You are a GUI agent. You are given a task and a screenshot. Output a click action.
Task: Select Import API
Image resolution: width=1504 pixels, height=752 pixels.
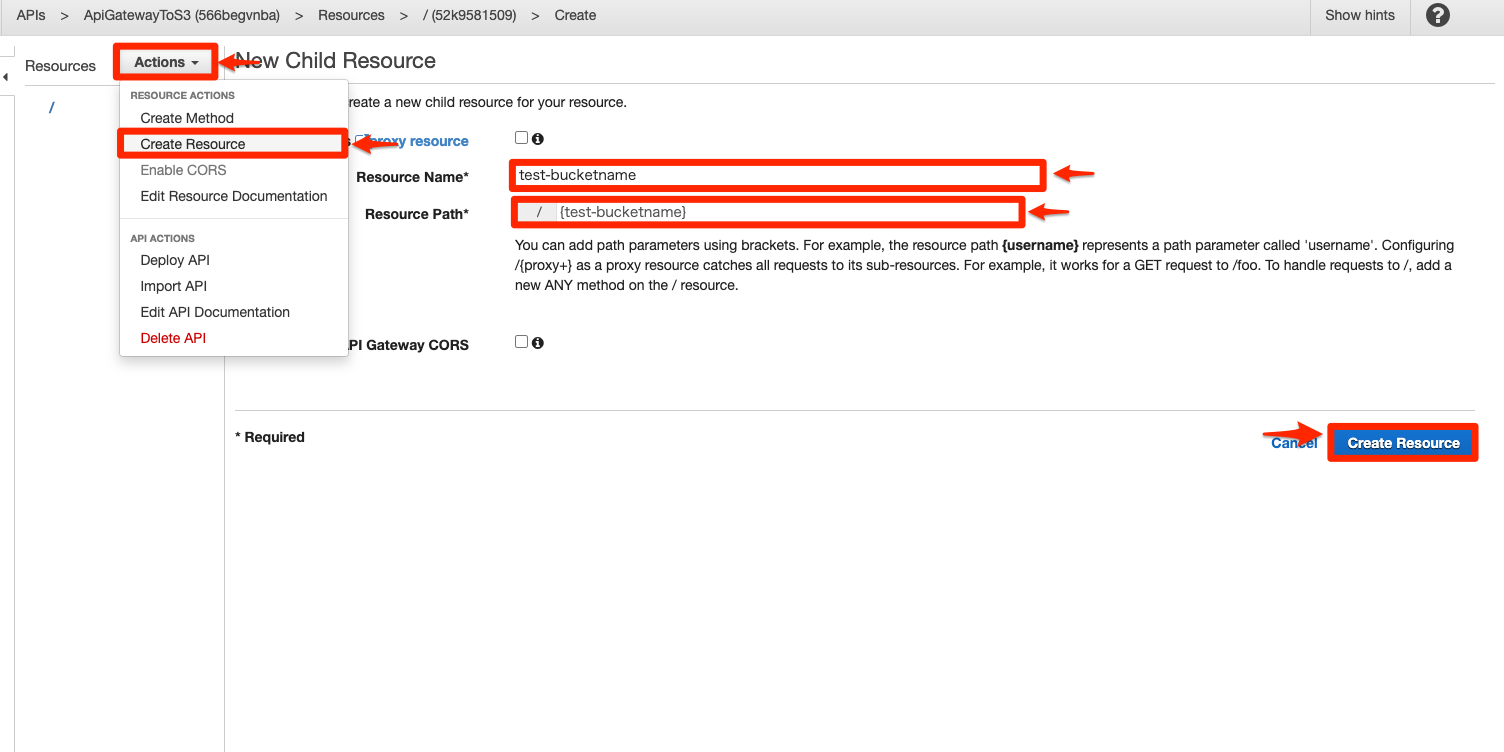pos(173,286)
